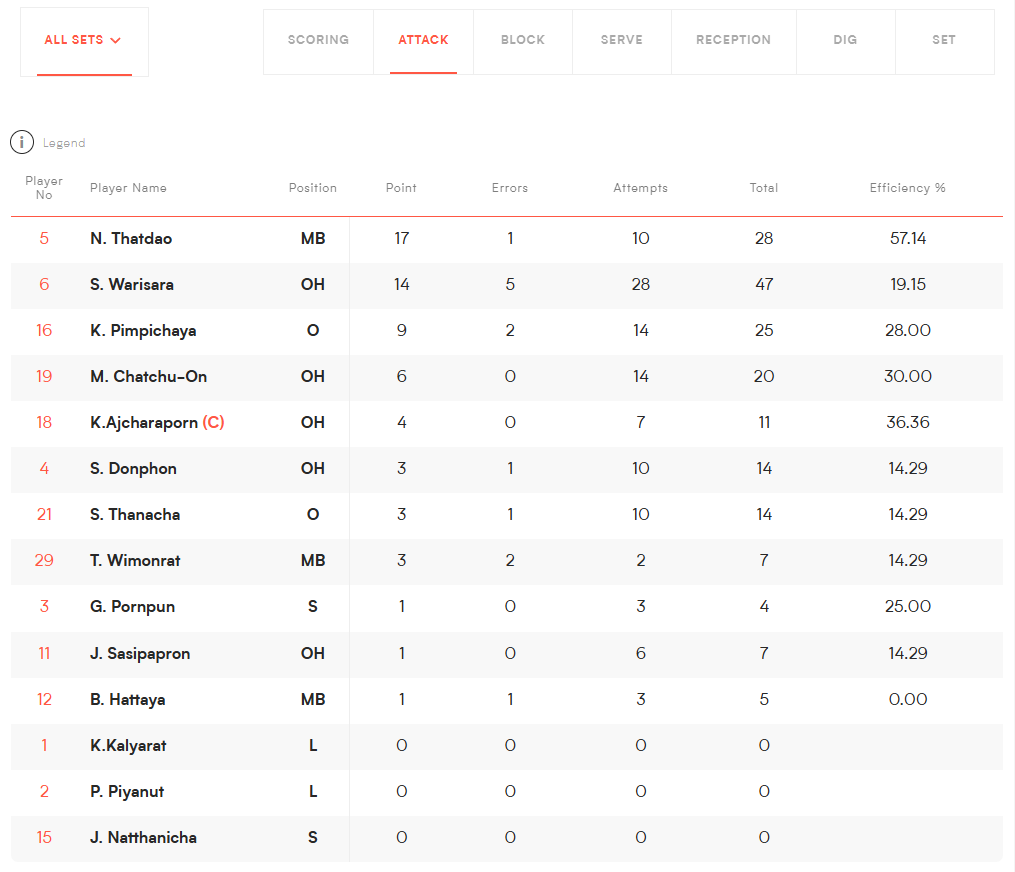Click the Legend link text
The width and height of the screenshot is (1015, 872).
click(x=64, y=143)
